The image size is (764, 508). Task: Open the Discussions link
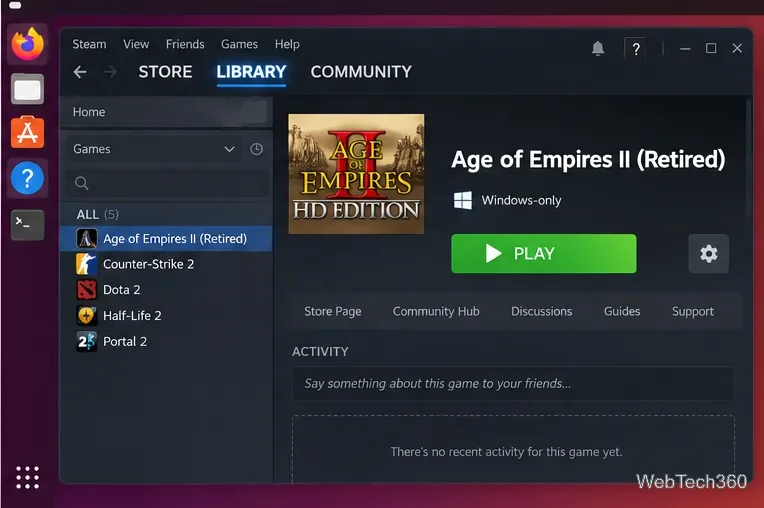tap(541, 311)
